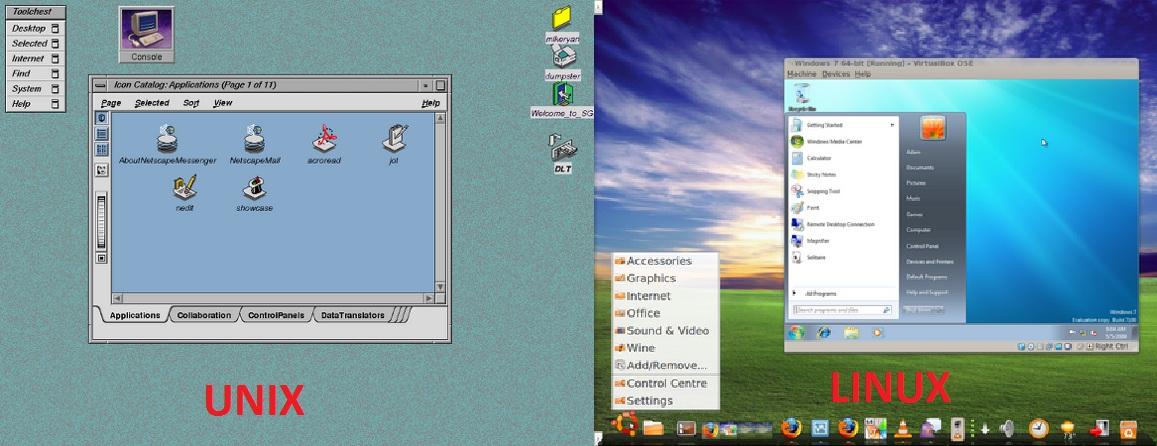Select the nedit icon
The image size is (1157, 446).
(x=184, y=187)
